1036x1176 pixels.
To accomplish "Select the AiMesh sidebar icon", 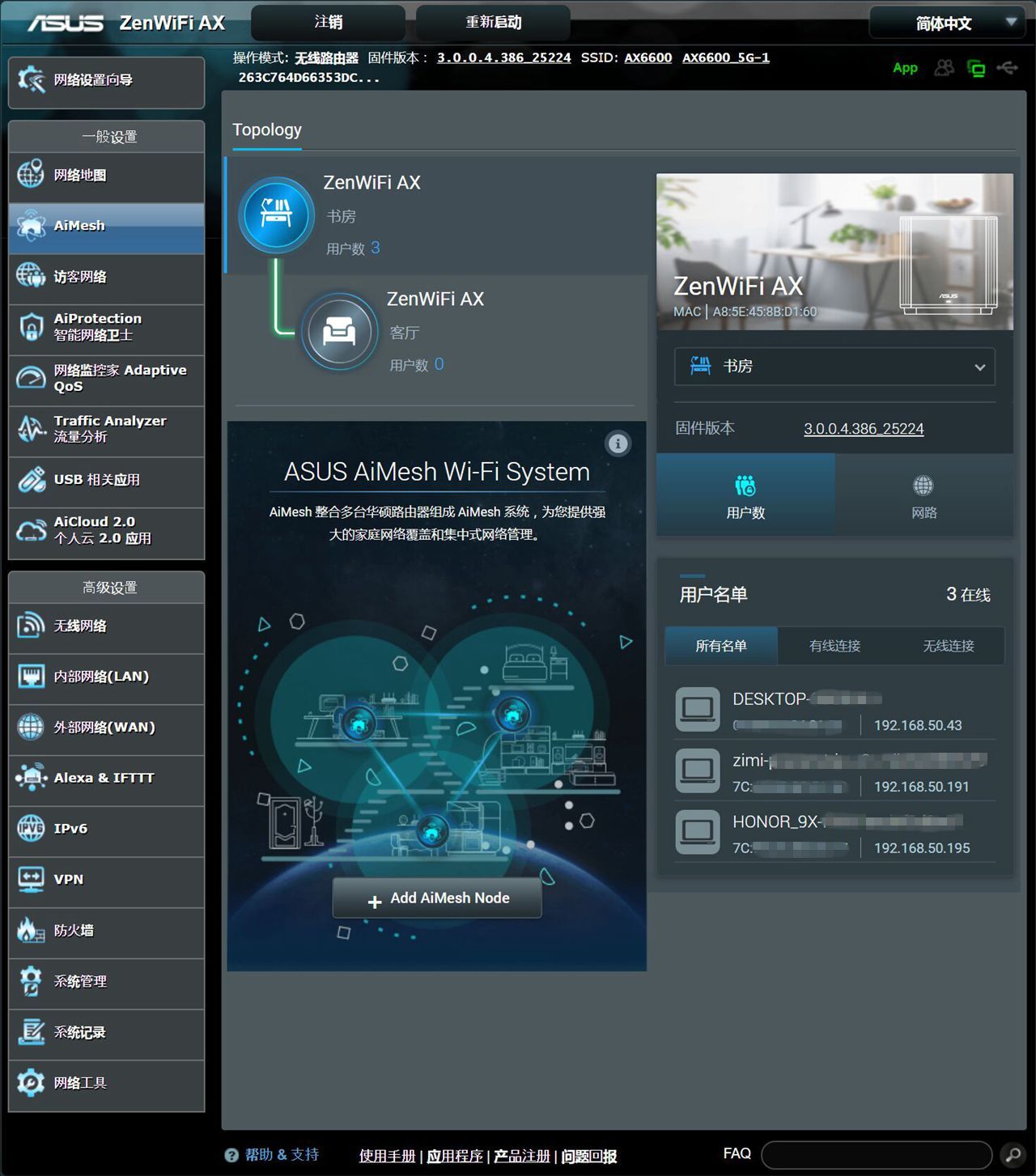I will tap(31, 226).
